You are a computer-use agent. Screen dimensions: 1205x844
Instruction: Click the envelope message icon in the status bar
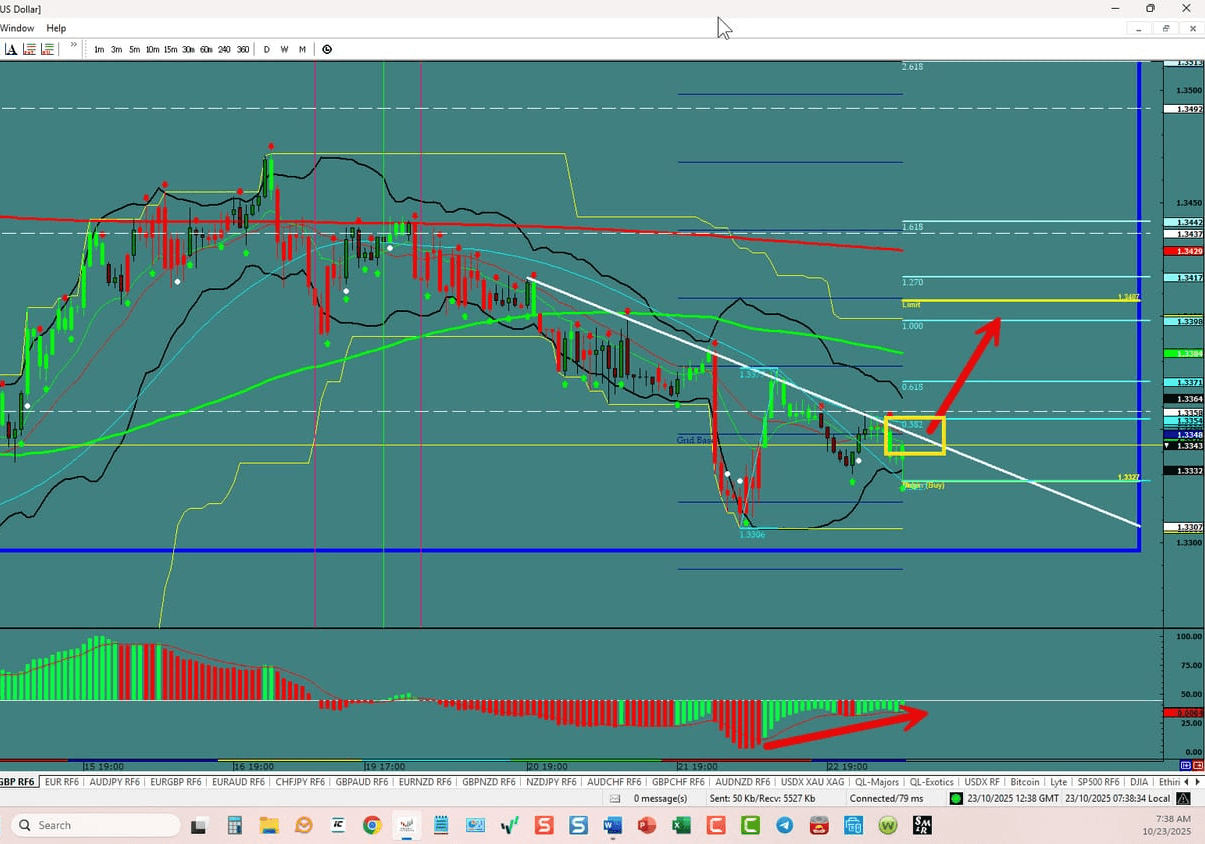click(614, 798)
